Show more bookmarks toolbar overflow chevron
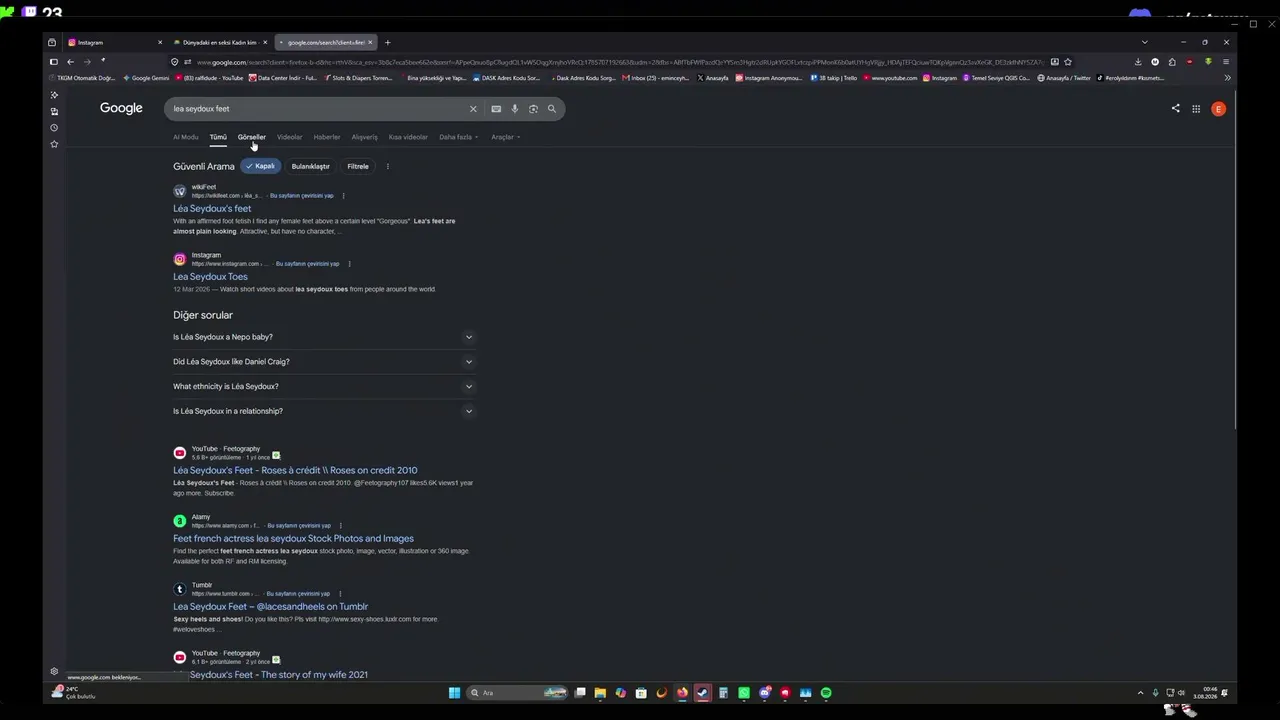The image size is (1280, 720). click(1227, 78)
